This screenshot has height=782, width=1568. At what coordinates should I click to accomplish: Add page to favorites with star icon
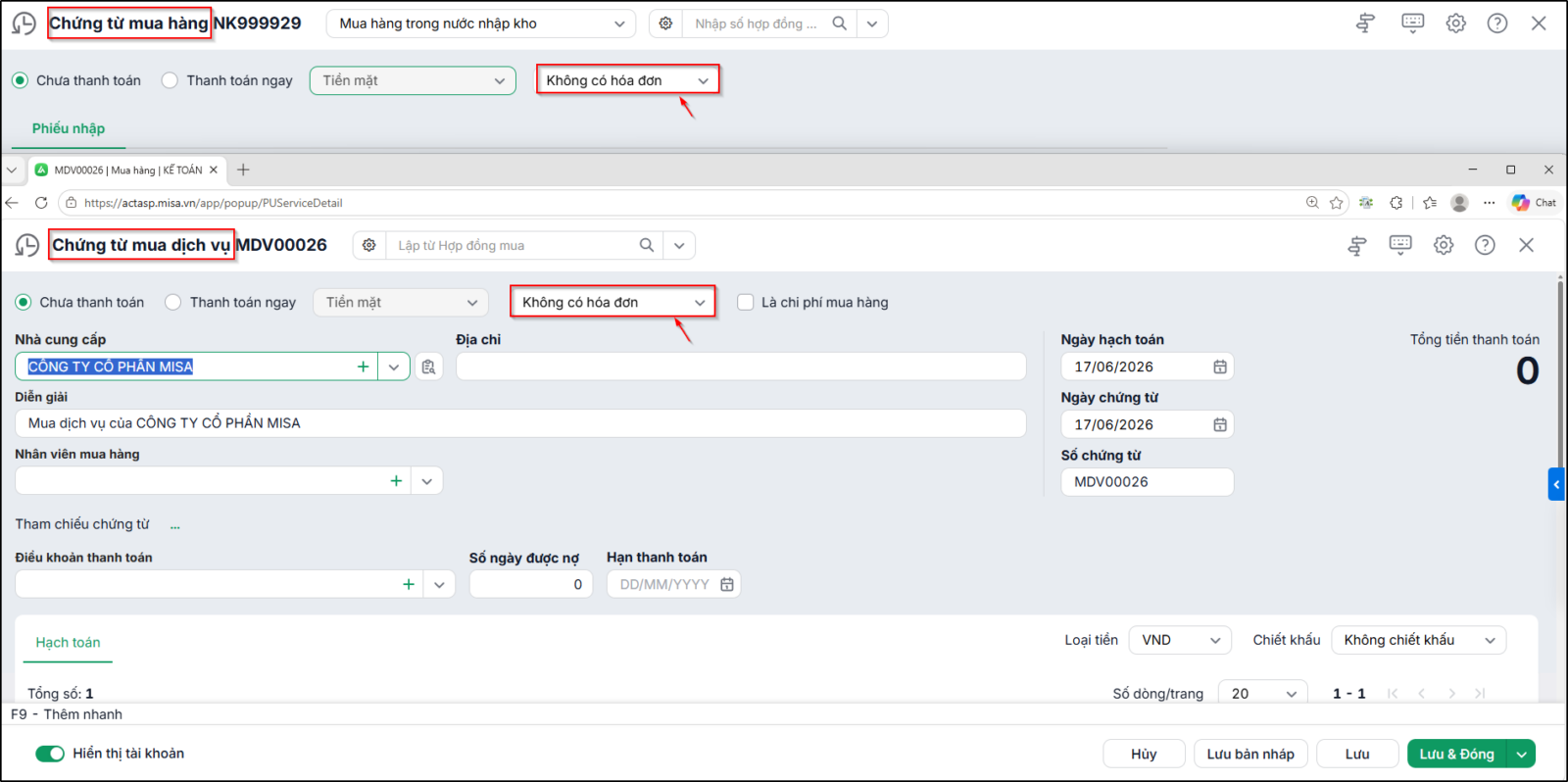(1337, 203)
